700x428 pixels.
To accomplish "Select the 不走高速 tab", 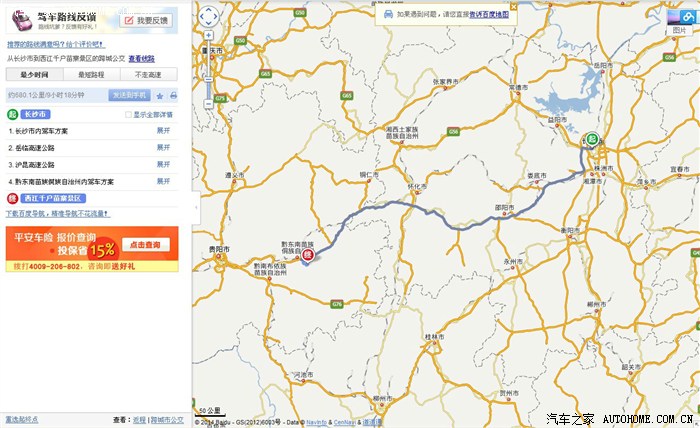I will 148,75.
